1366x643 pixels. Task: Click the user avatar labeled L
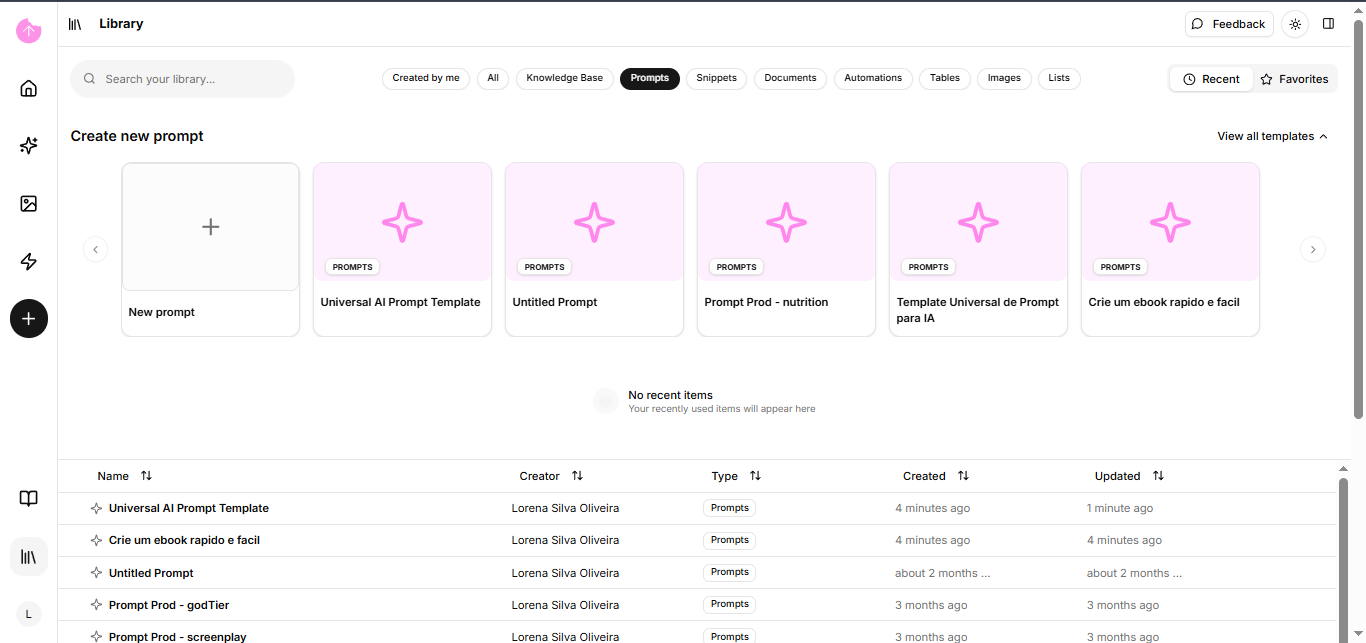pos(28,614)
